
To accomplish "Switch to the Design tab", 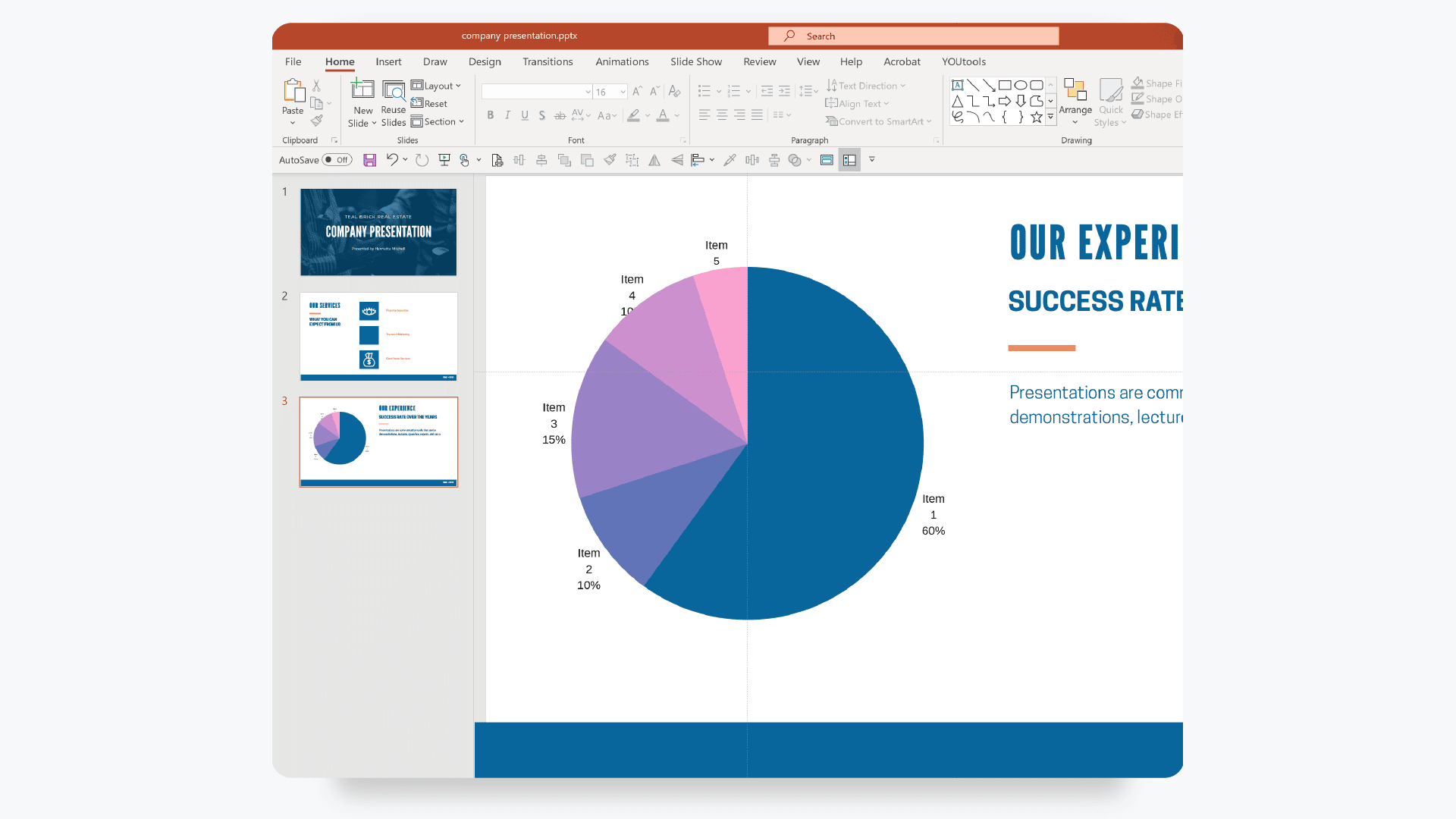I will click(x=485, y=61).
